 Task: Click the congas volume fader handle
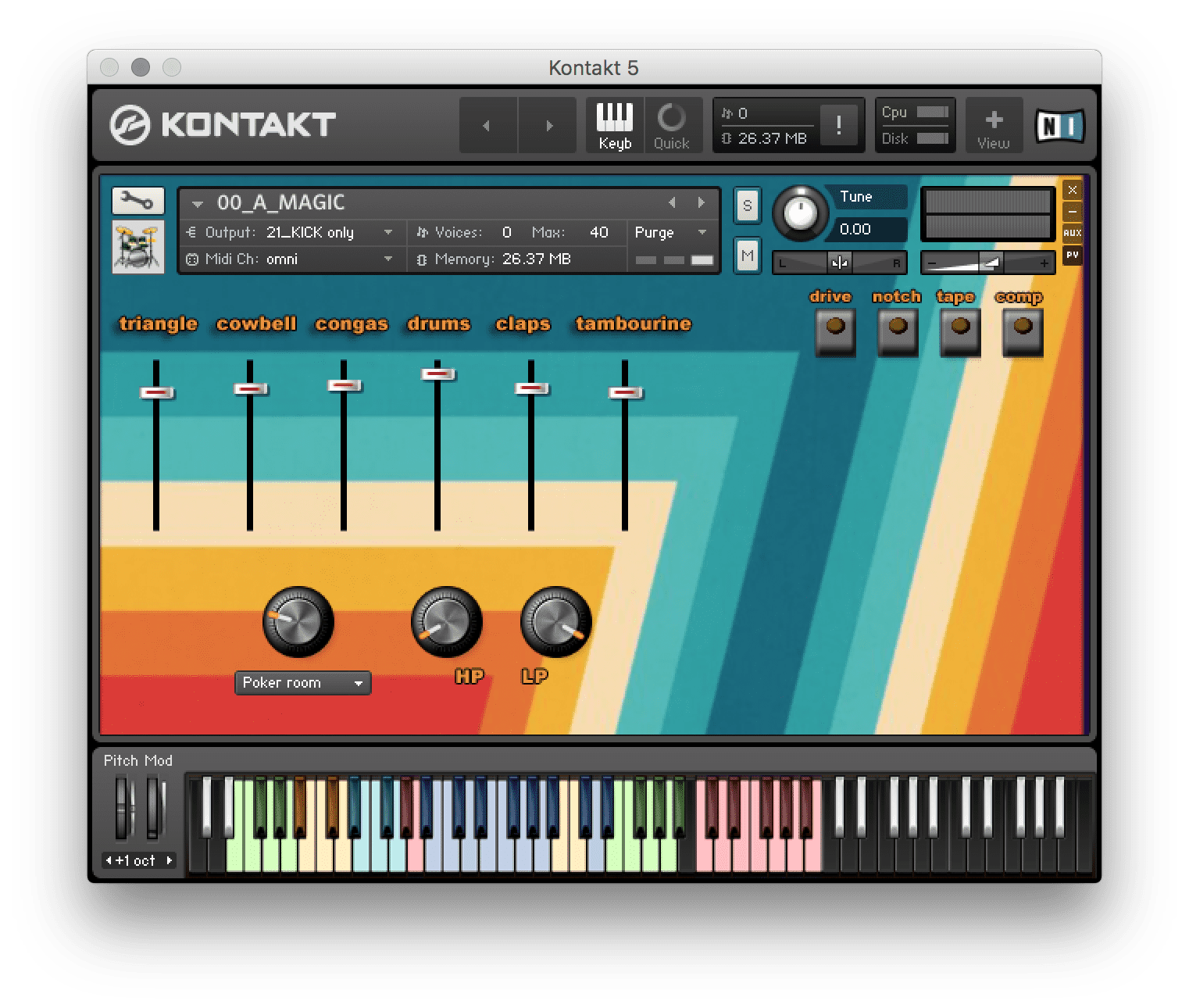[x=344, y=385]
